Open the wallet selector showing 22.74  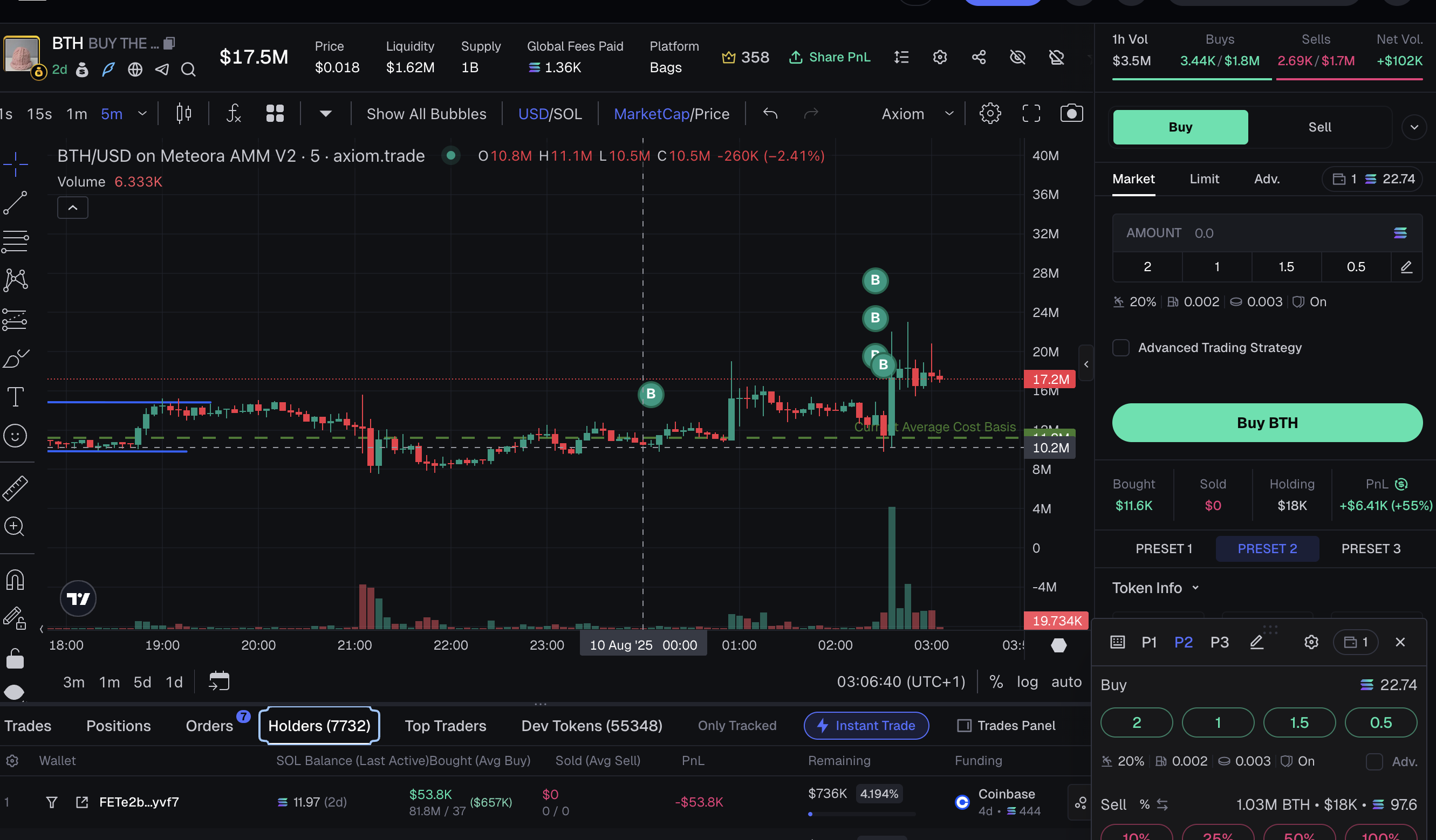point(1373,180)
